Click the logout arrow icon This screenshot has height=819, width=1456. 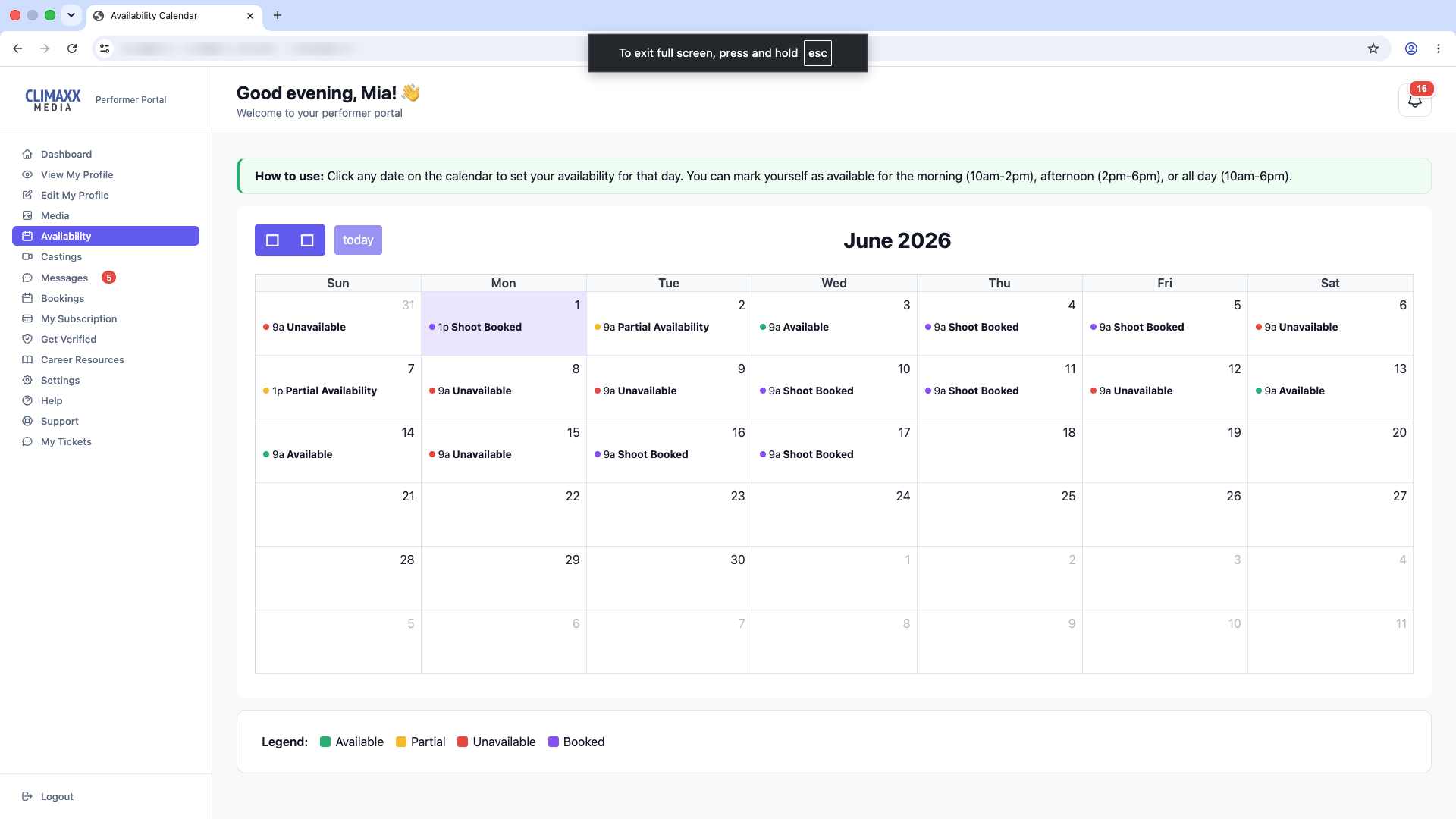click(27, 796)
